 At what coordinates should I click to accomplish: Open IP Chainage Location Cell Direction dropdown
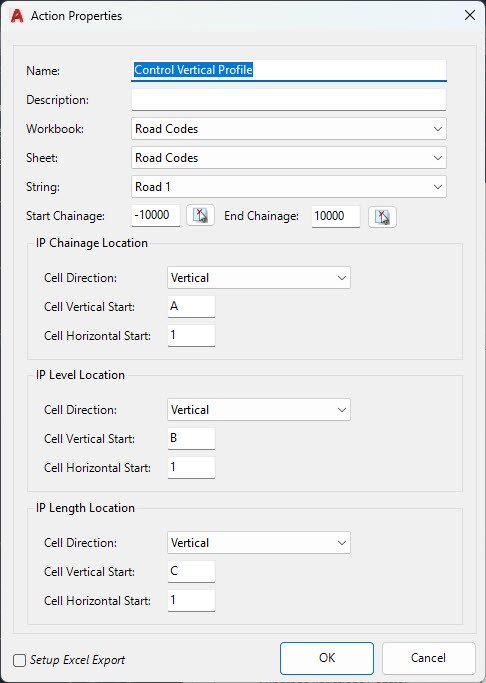259,278
